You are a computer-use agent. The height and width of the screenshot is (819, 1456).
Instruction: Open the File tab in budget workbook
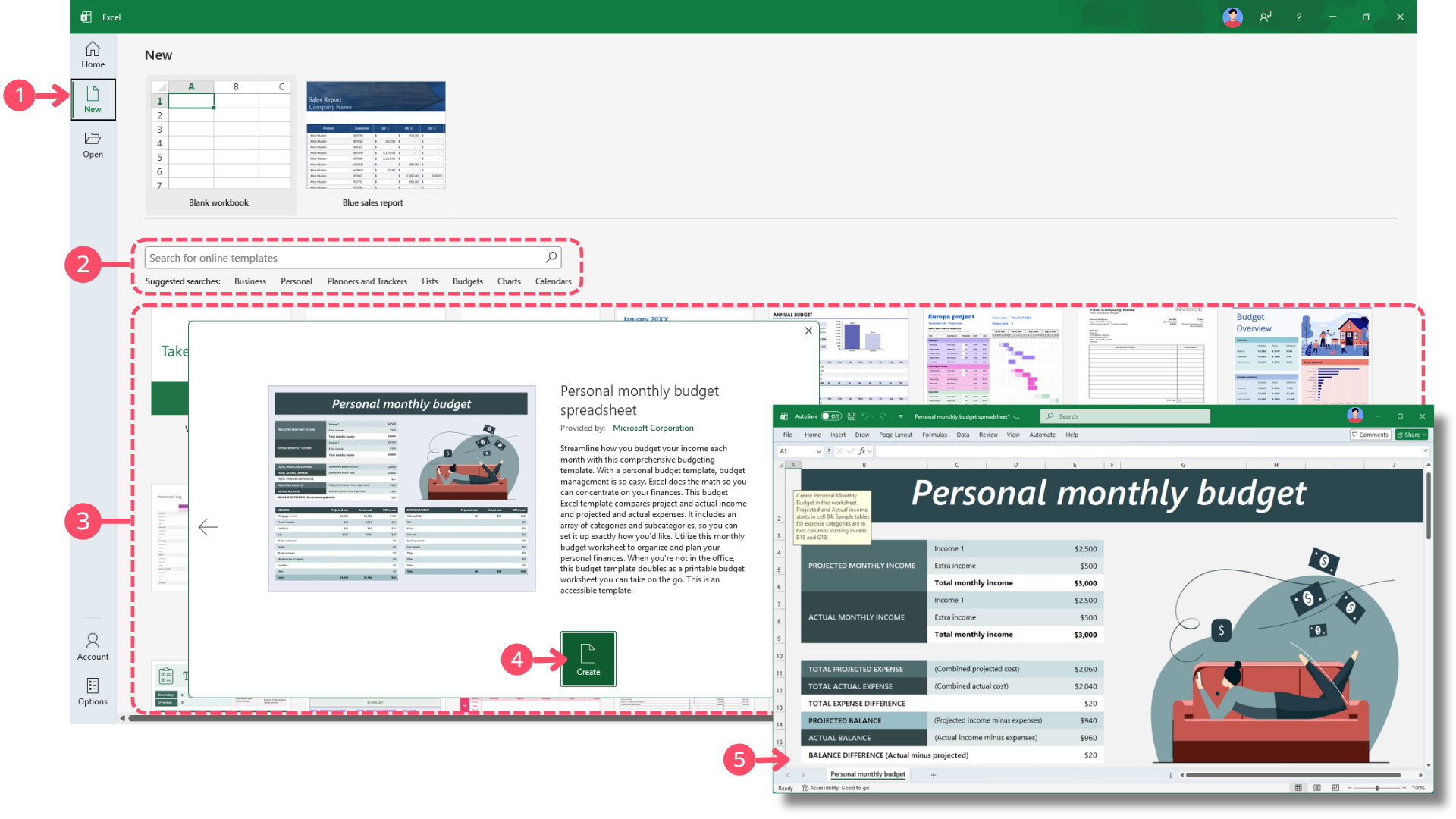[x=788, y=435]
